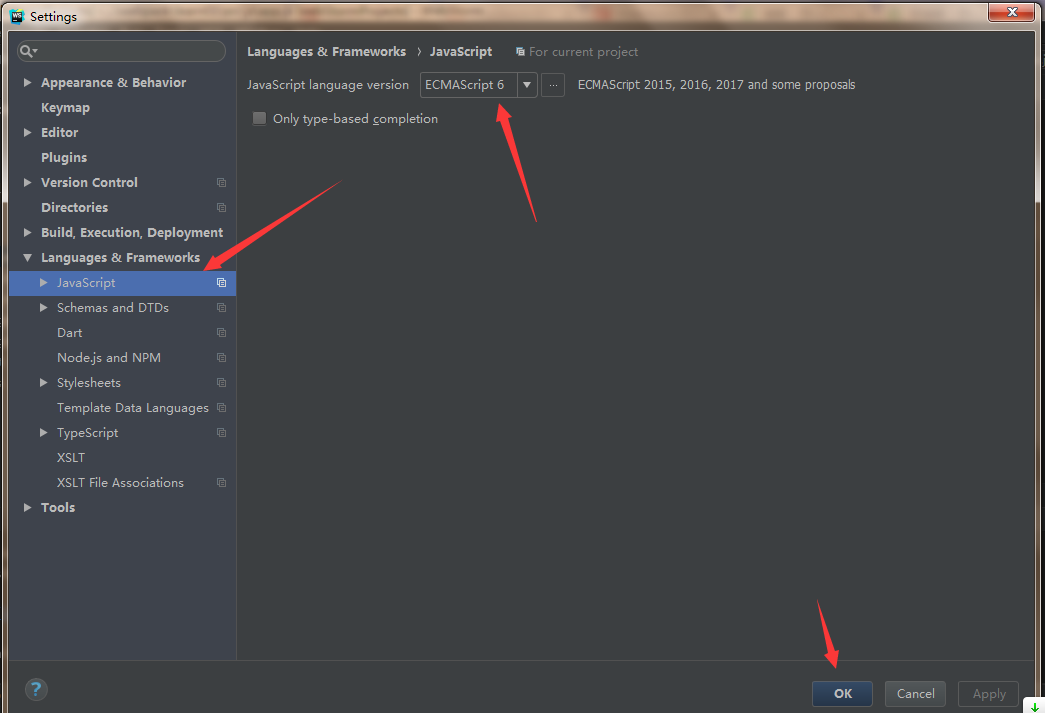Click JavaScript in the breadcrumb header
The height and width of the screenshot is (713, 1045).
click(x=459, y=51)
